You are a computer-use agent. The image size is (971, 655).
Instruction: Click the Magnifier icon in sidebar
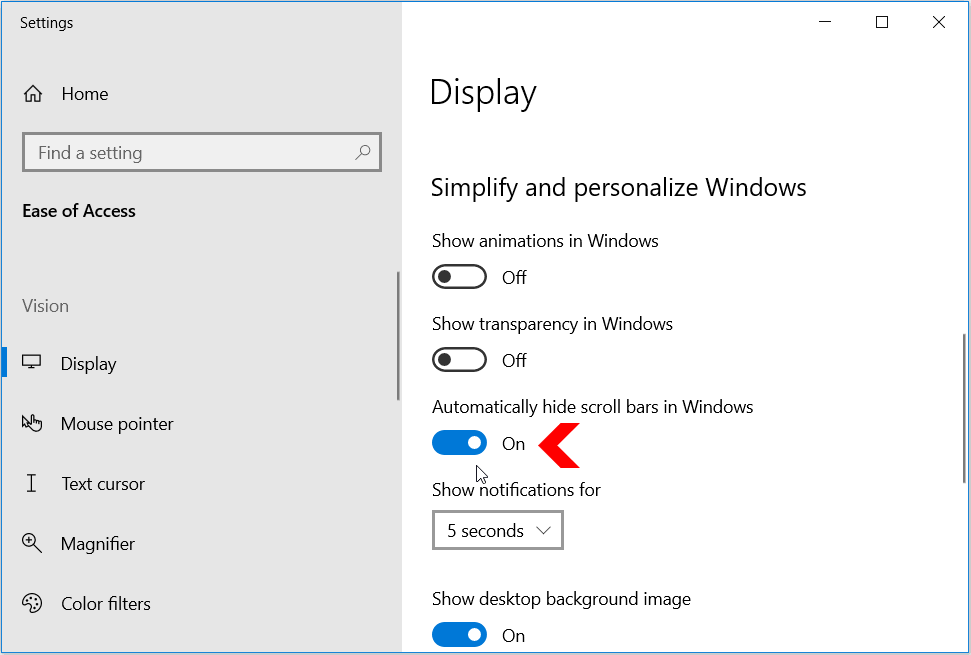point(32,544)
